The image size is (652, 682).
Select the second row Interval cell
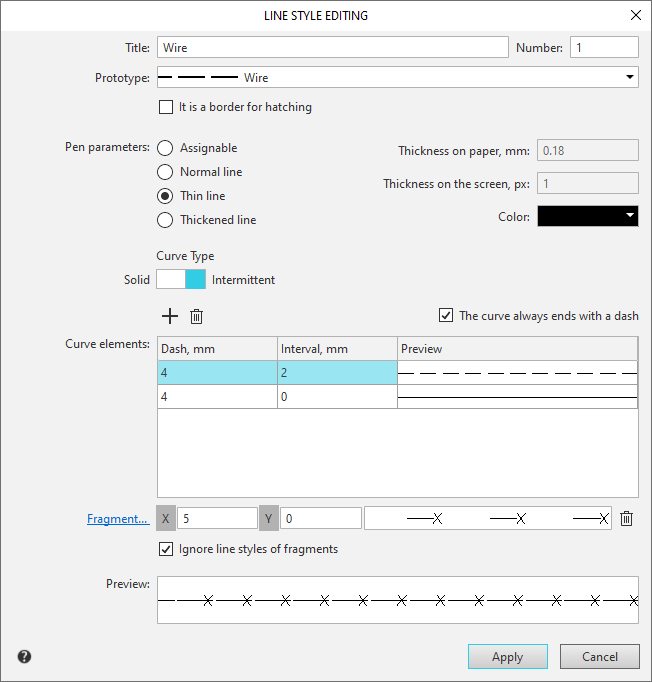(x=337, y=397)
